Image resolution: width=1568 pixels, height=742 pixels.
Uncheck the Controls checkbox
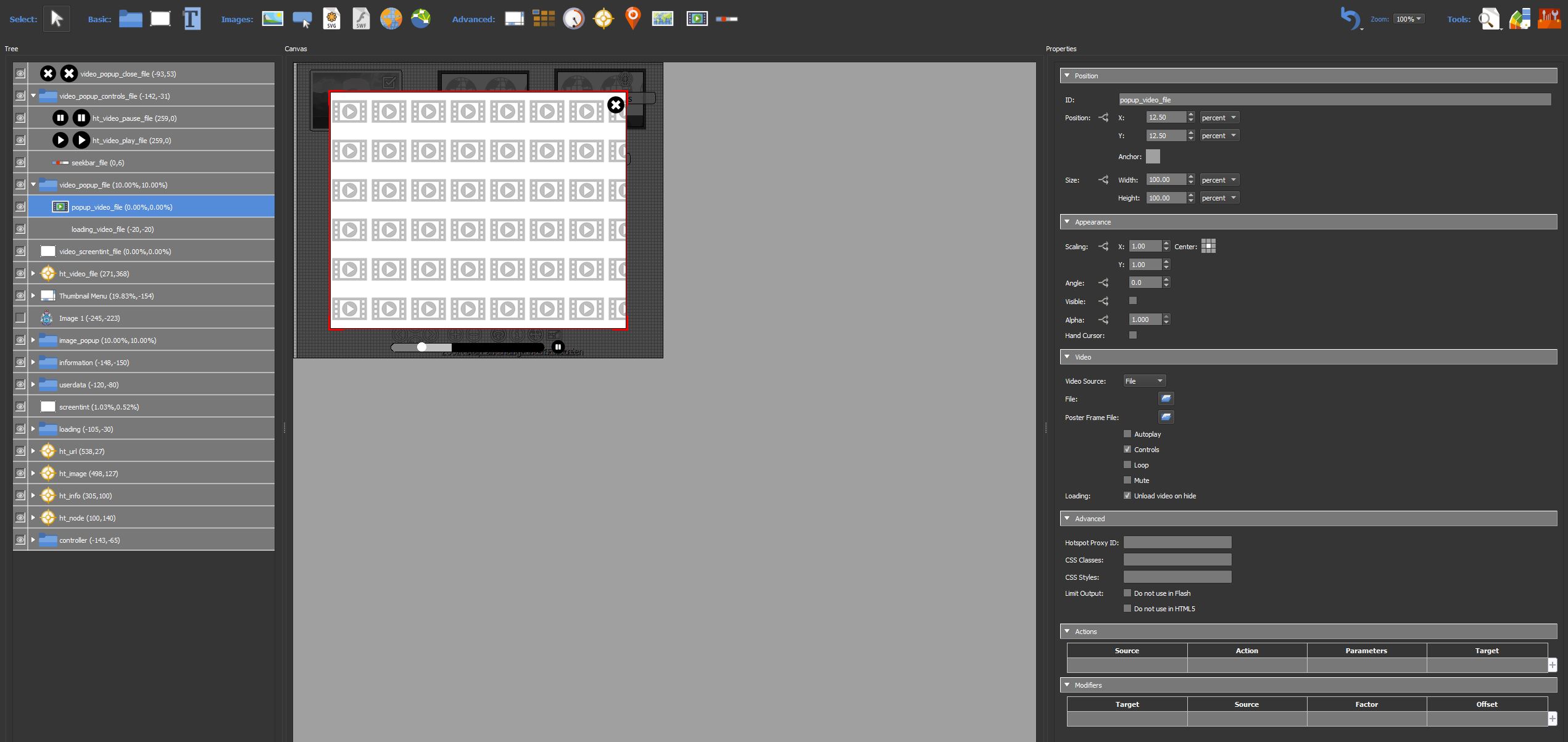1127,449
